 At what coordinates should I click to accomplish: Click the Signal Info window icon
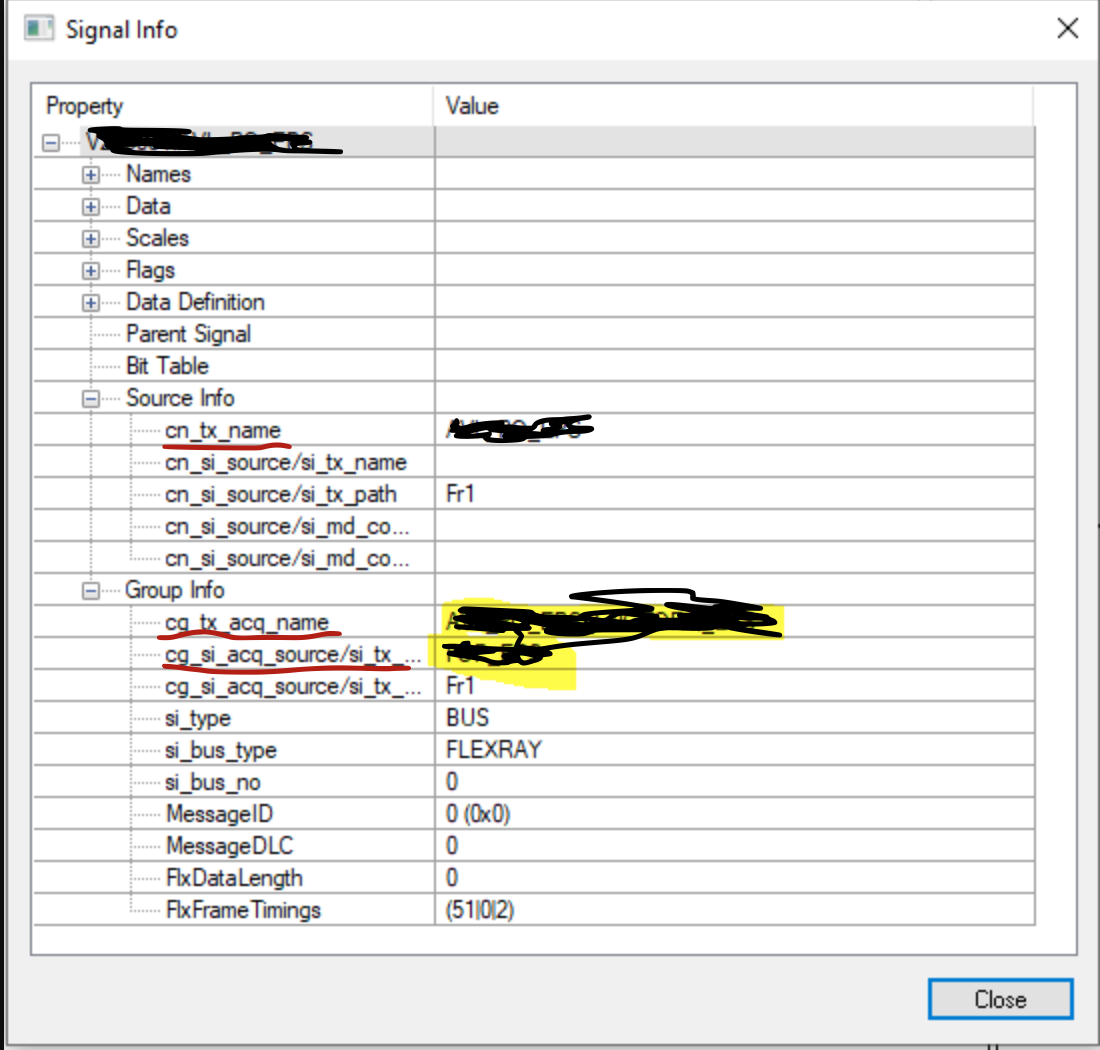point(39,29)
